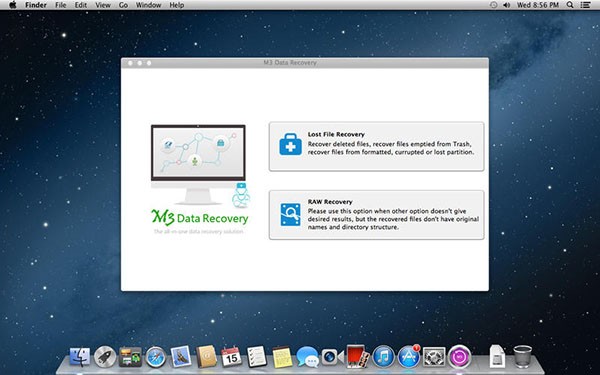Open the Finder menu
600x375 pixels.
[36, 5]
